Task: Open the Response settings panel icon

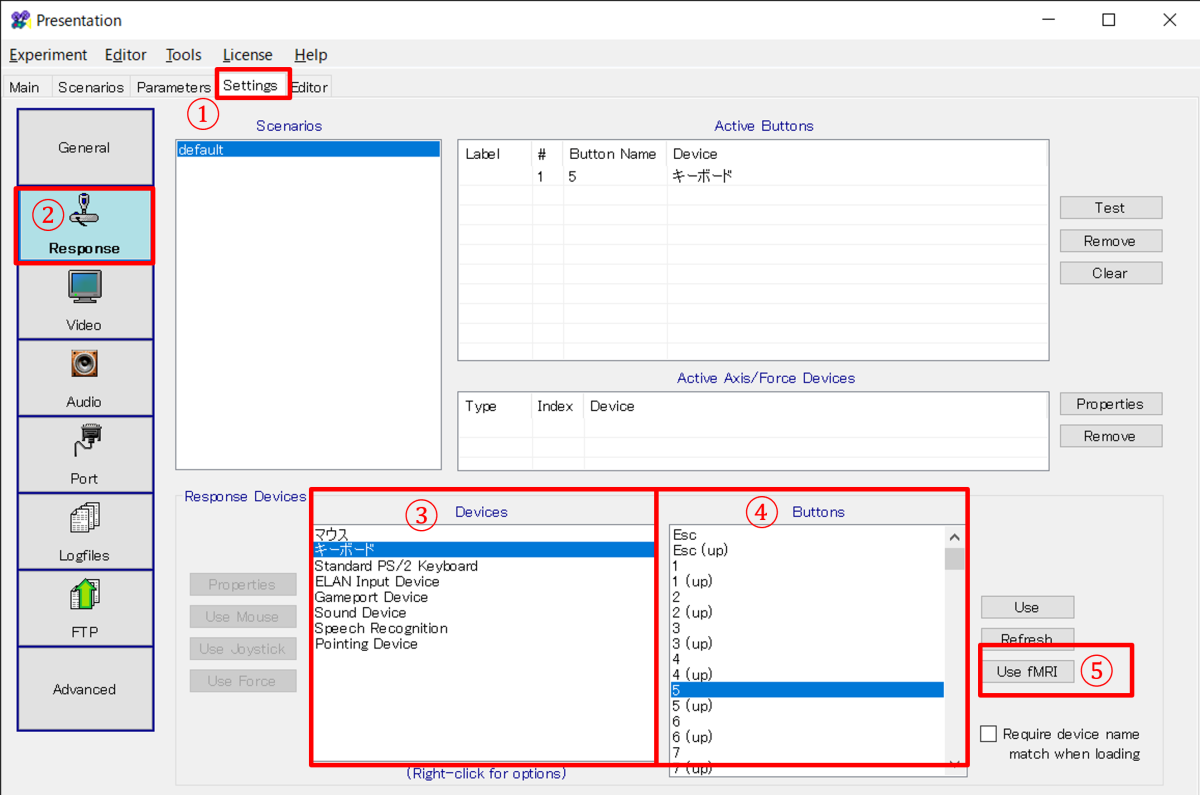Action: [x=85, y=211]
